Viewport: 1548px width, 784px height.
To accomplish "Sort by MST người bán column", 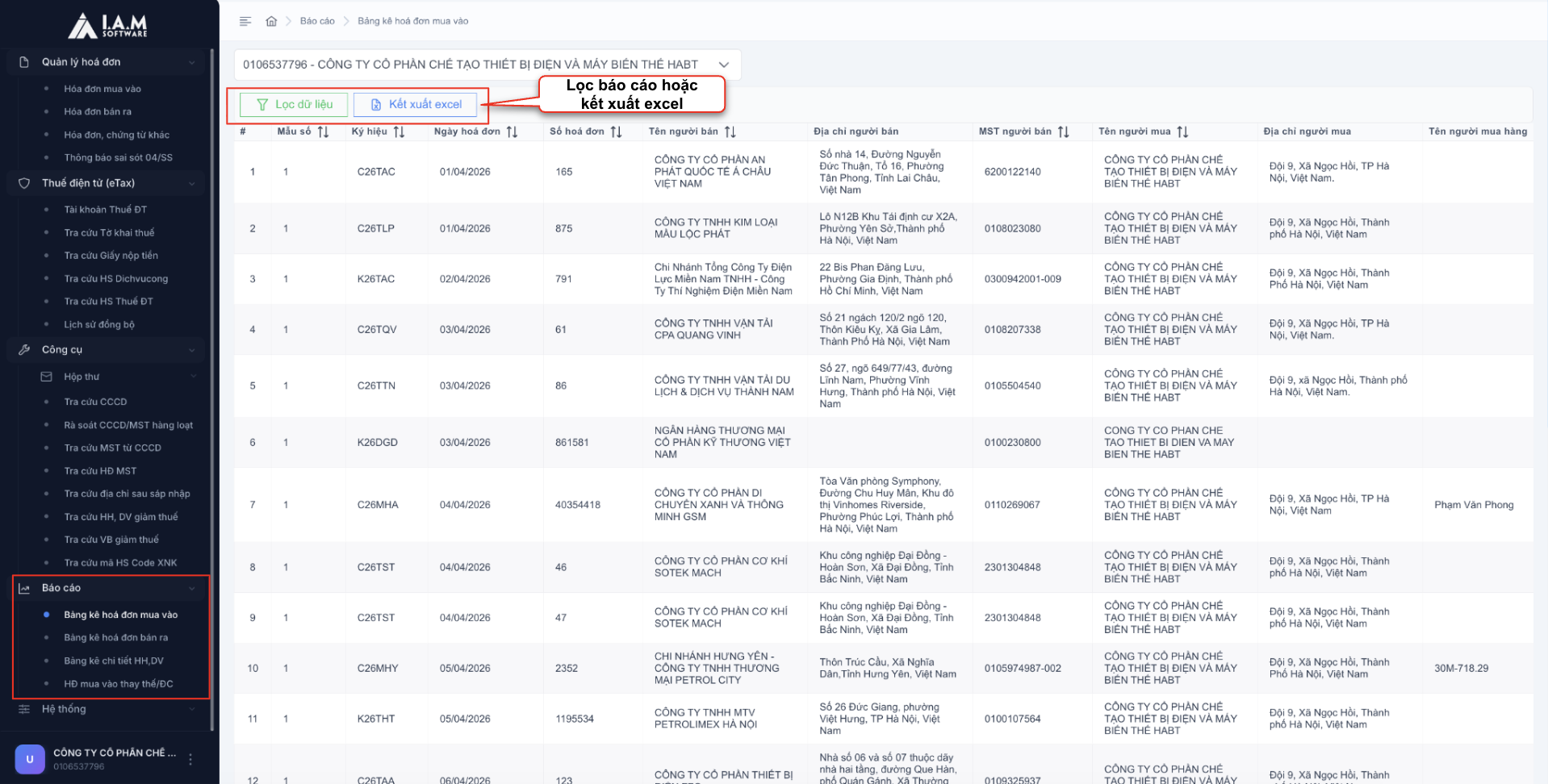I will pos(1063,131).
